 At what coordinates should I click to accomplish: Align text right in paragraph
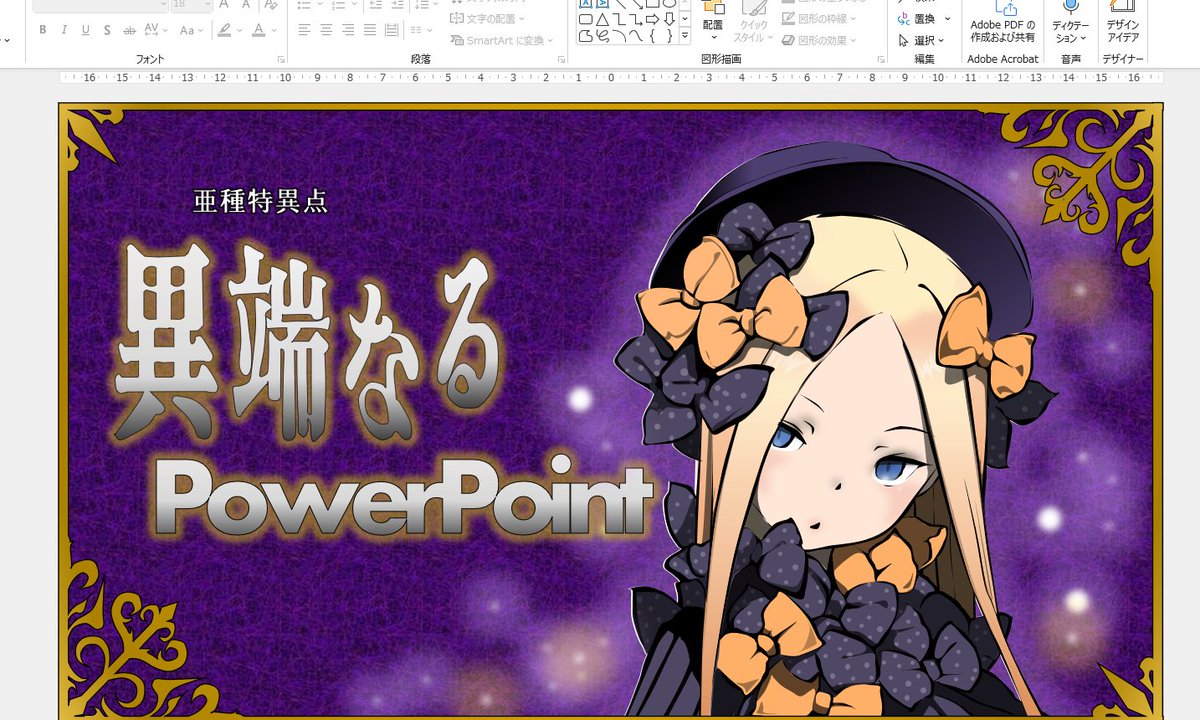[346, 30]
